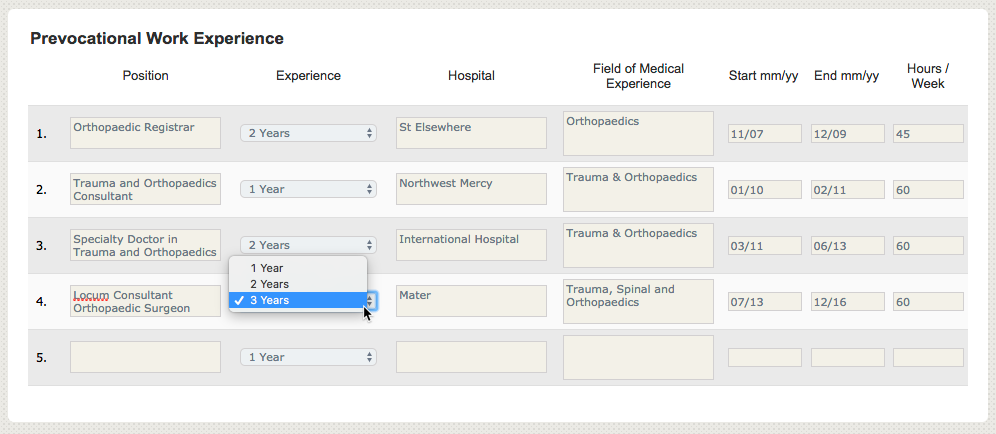Click start date field showing 11/07

[x=764, y=133]
